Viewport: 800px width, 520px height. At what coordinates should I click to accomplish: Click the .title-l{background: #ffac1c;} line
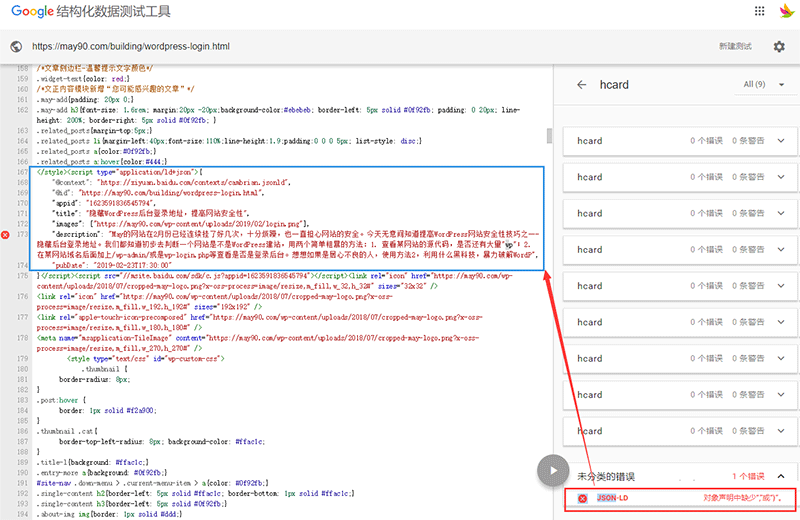tap(92, 462)
